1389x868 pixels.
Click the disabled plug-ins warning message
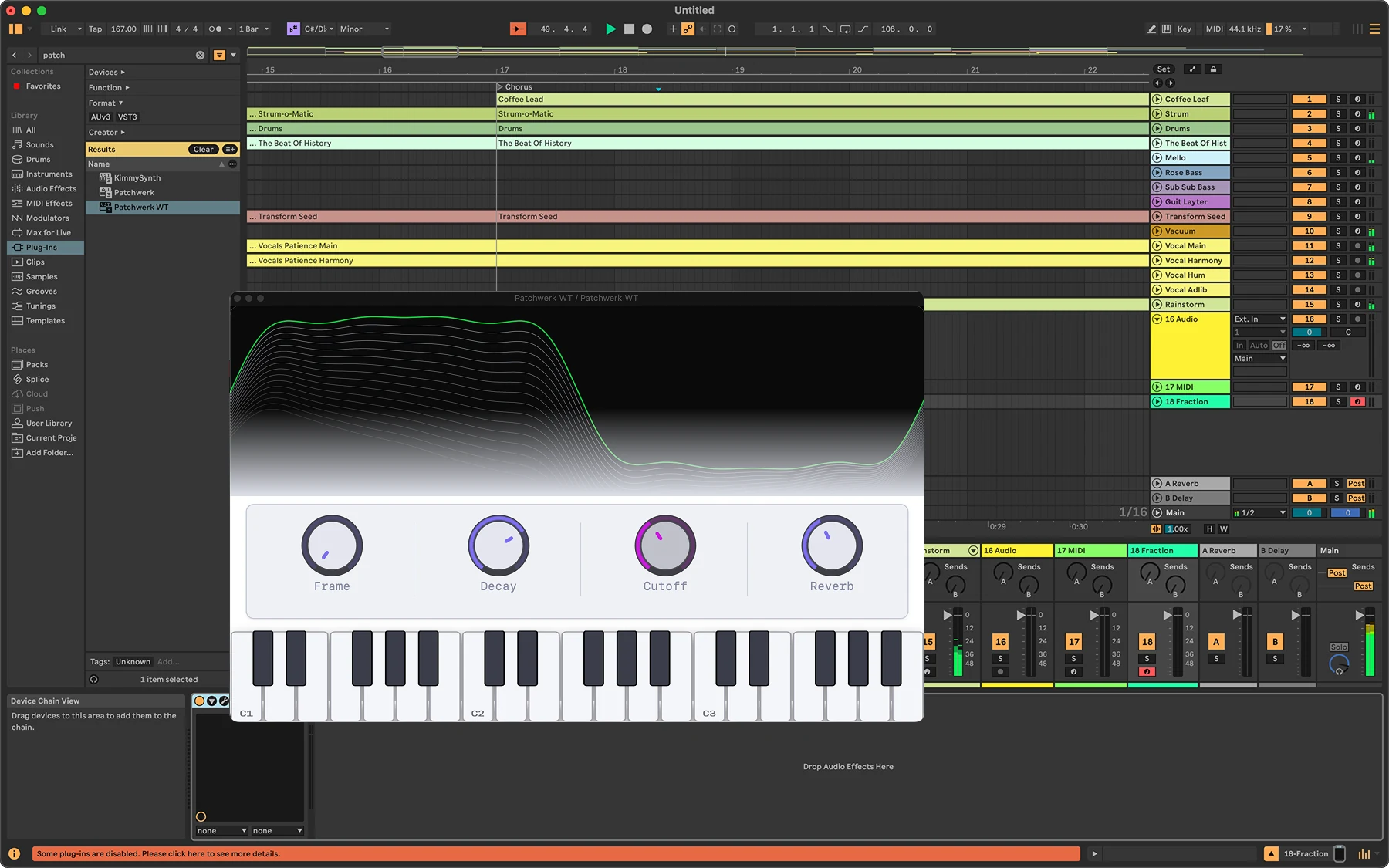coord(556,853)
